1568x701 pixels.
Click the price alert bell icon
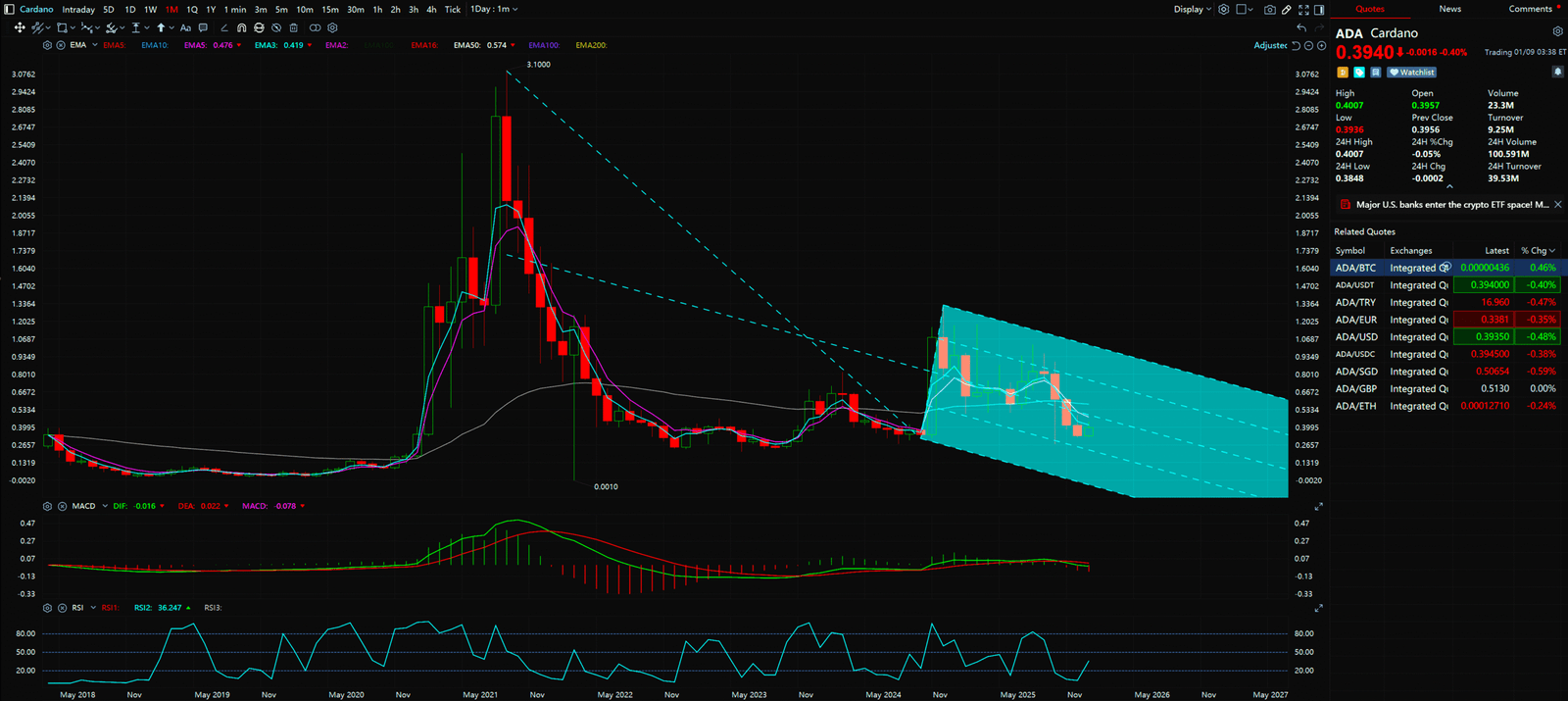tap(1557, 72)
